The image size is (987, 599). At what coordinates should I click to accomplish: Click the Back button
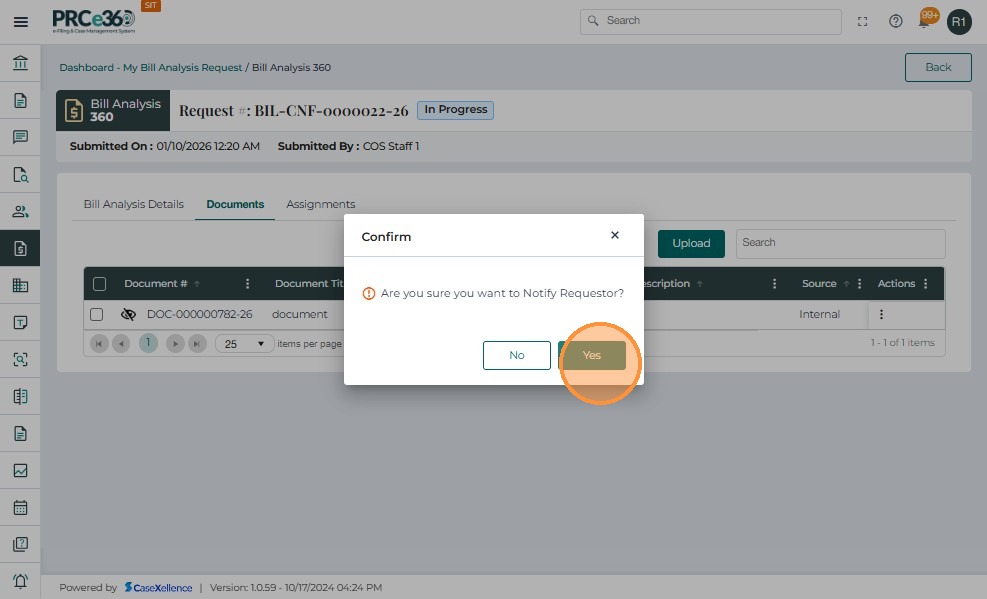(938, 67)
